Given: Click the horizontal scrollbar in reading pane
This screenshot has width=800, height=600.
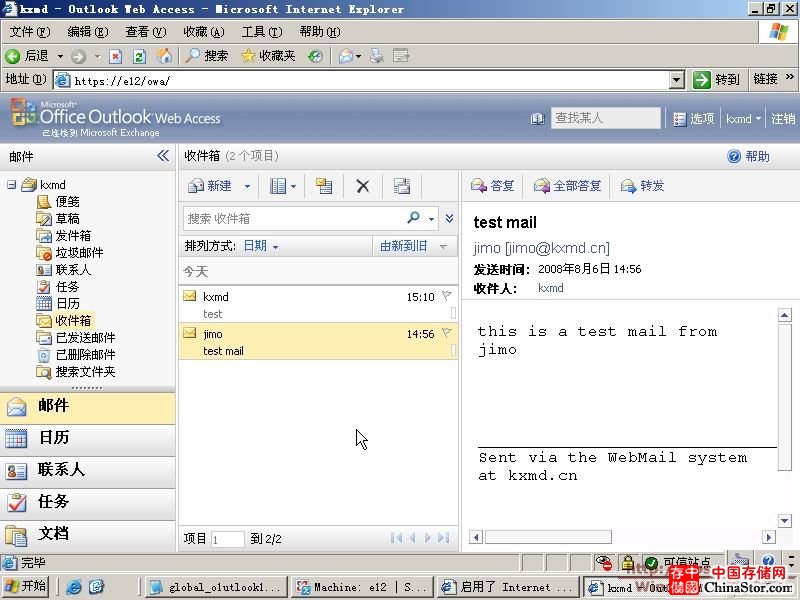Looking at the screenshot, I should pyautogui.click(x=548, y=537).
